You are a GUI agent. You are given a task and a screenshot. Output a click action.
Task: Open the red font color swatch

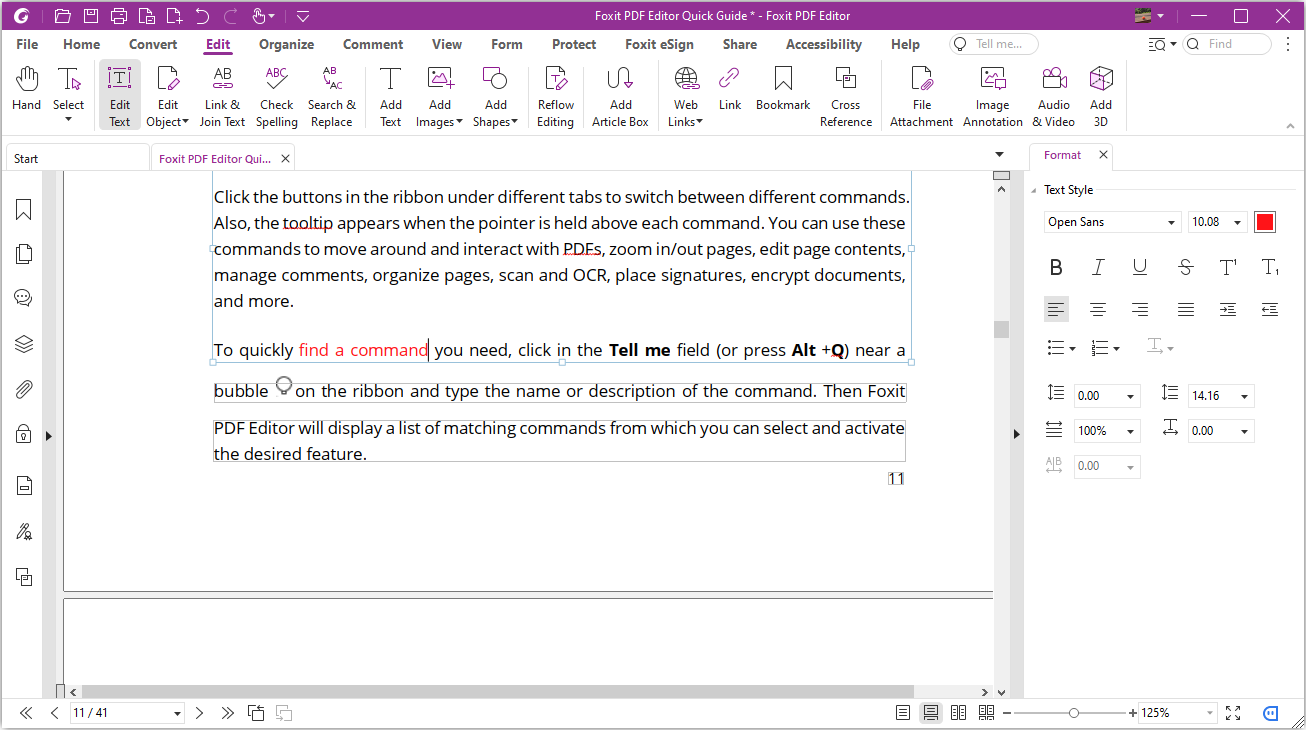(1264, 221)
